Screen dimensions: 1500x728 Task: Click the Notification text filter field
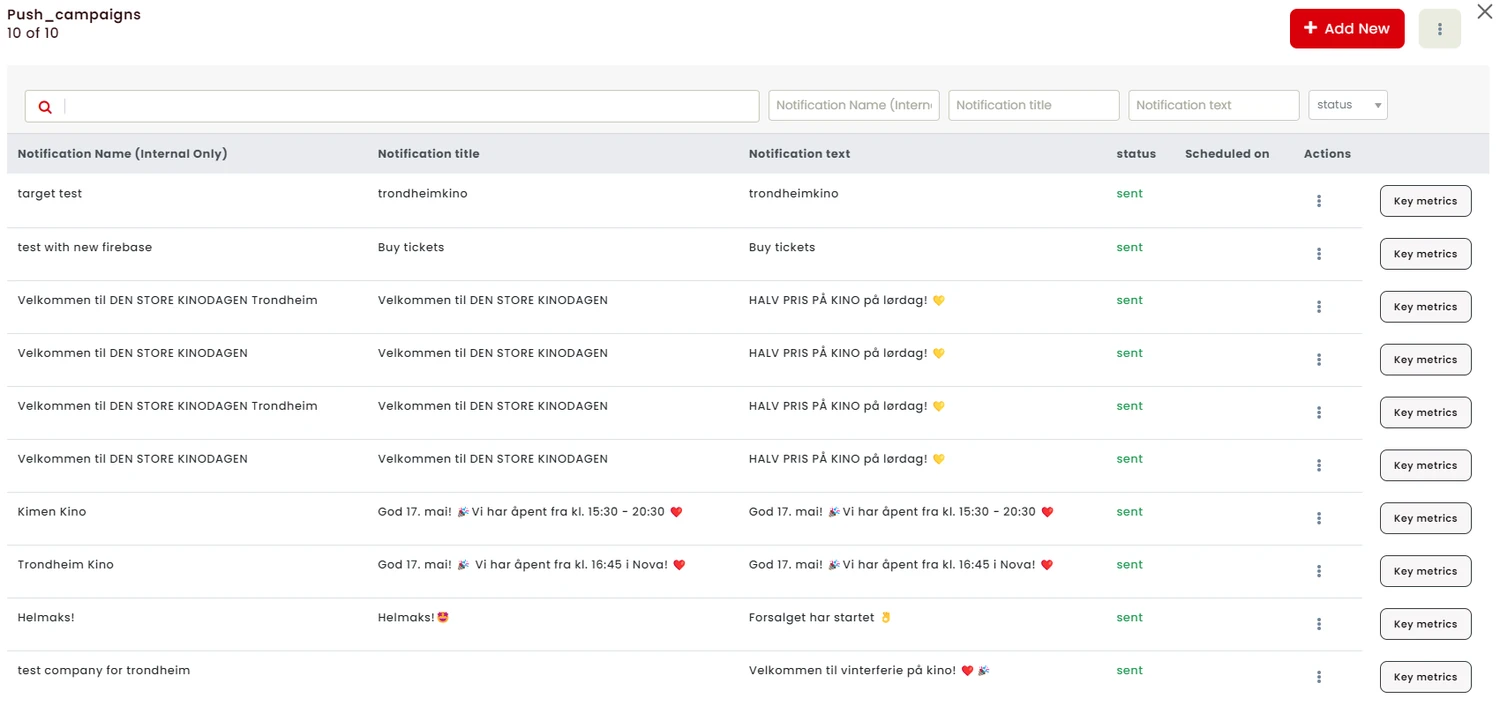(1214, 105)
